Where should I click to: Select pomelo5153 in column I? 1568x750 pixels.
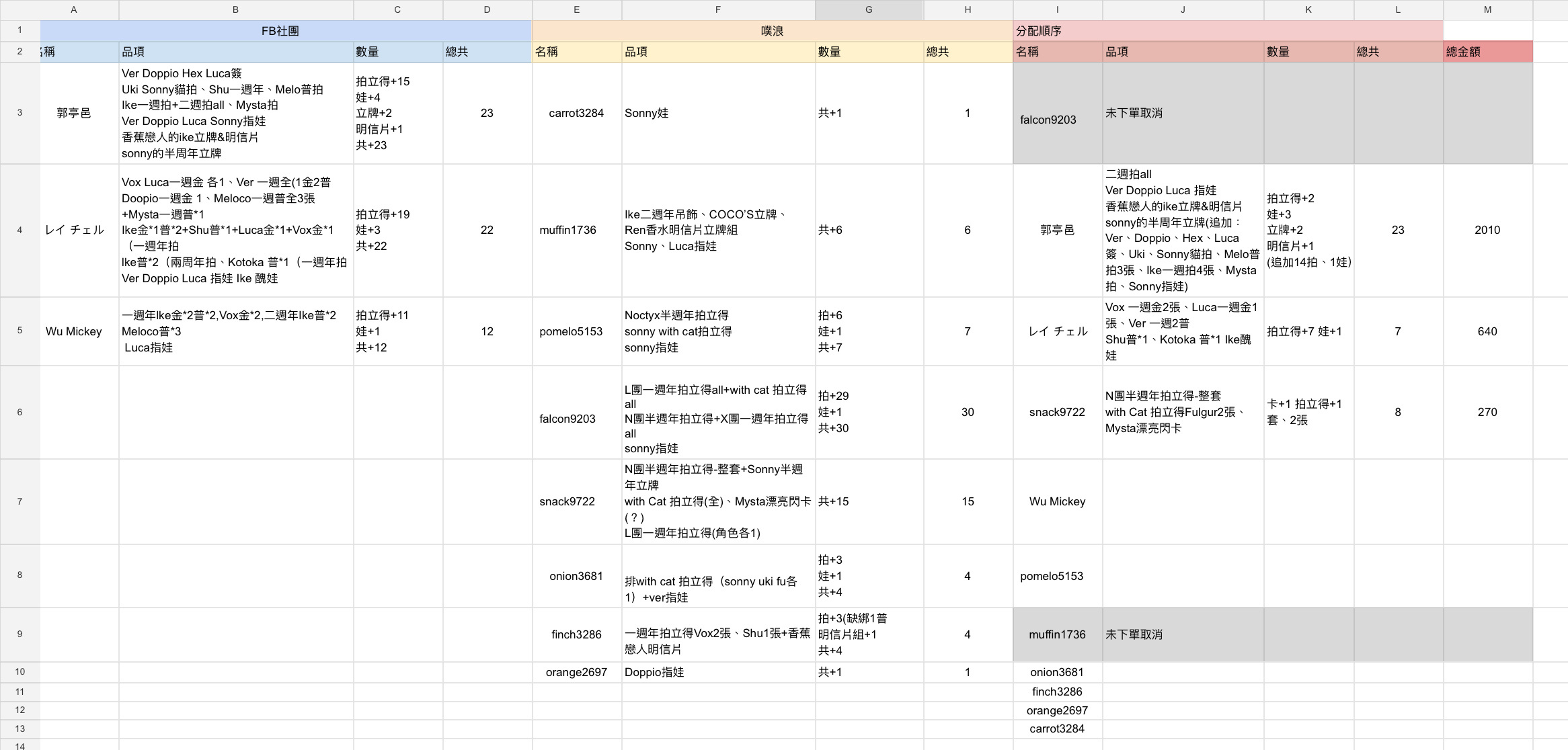point(1058,576)
